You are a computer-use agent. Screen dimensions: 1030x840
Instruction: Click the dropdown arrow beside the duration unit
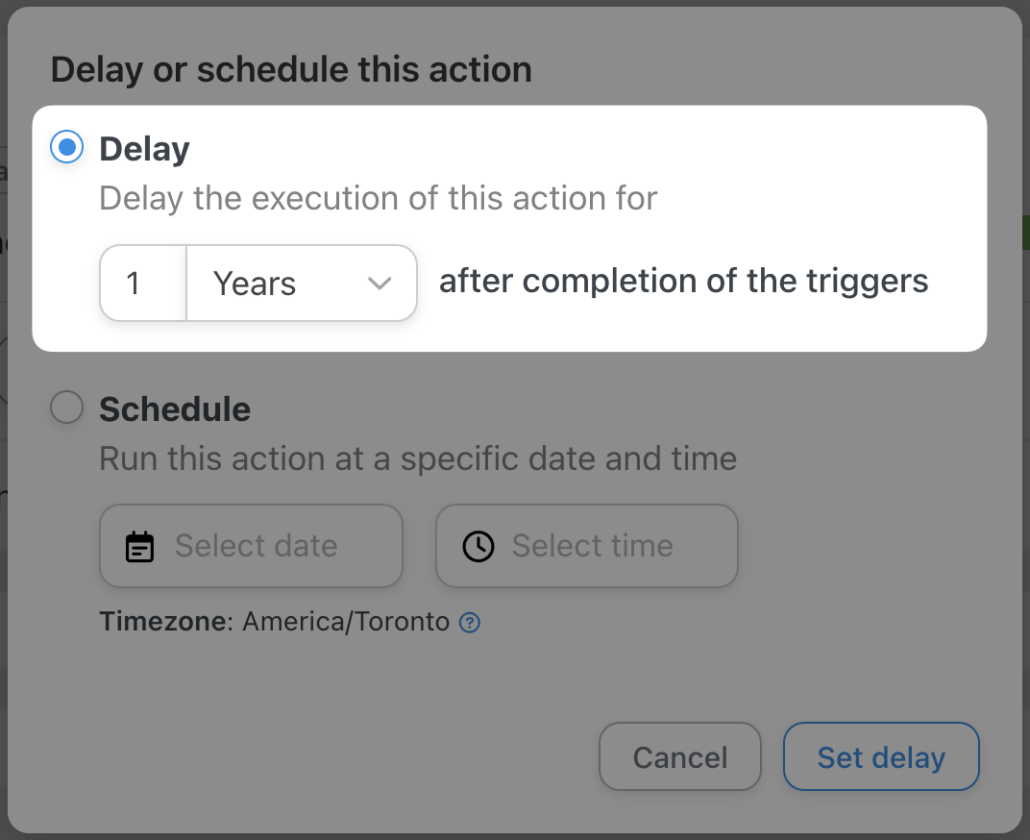click(379, 283)
